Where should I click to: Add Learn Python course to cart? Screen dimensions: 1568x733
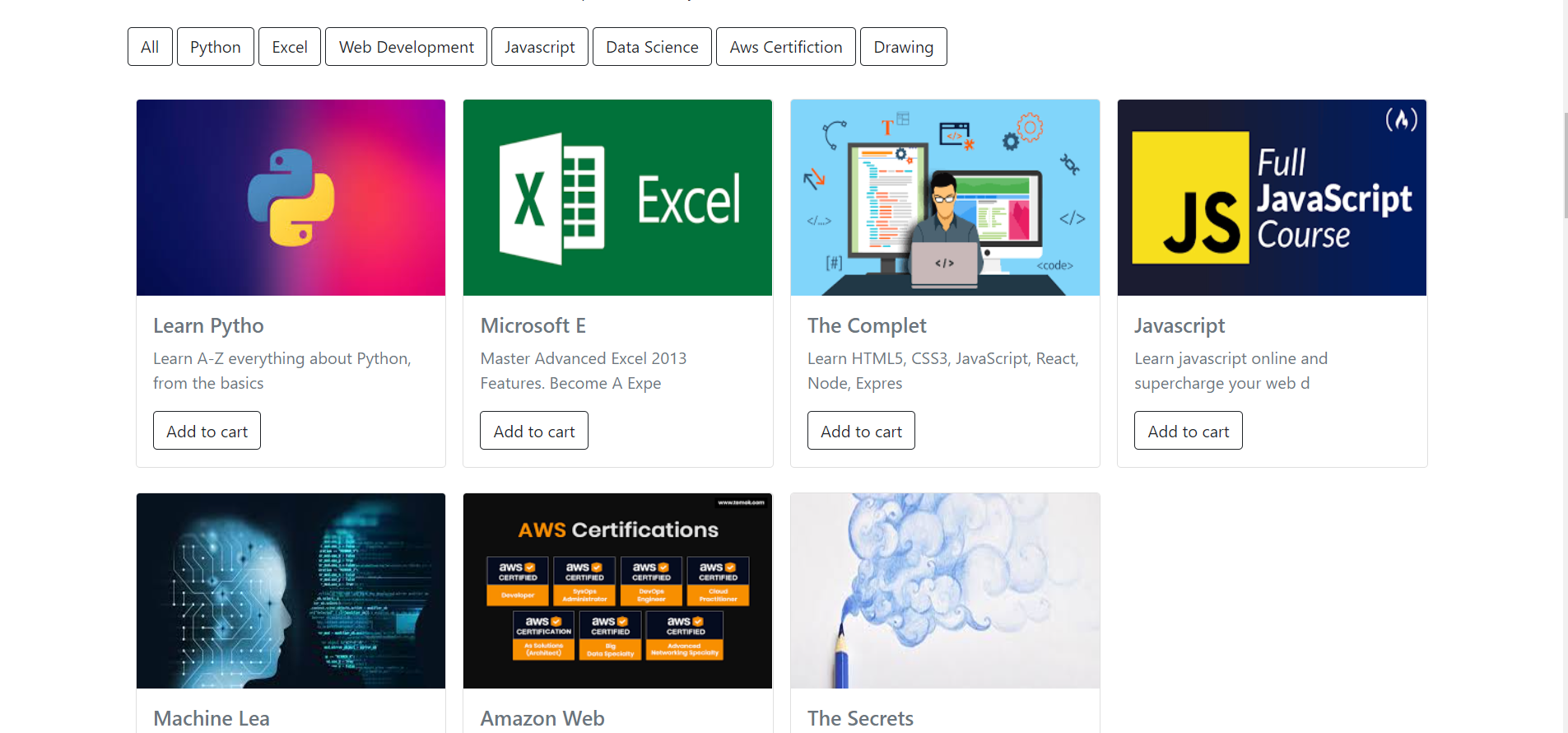[207, 431]
